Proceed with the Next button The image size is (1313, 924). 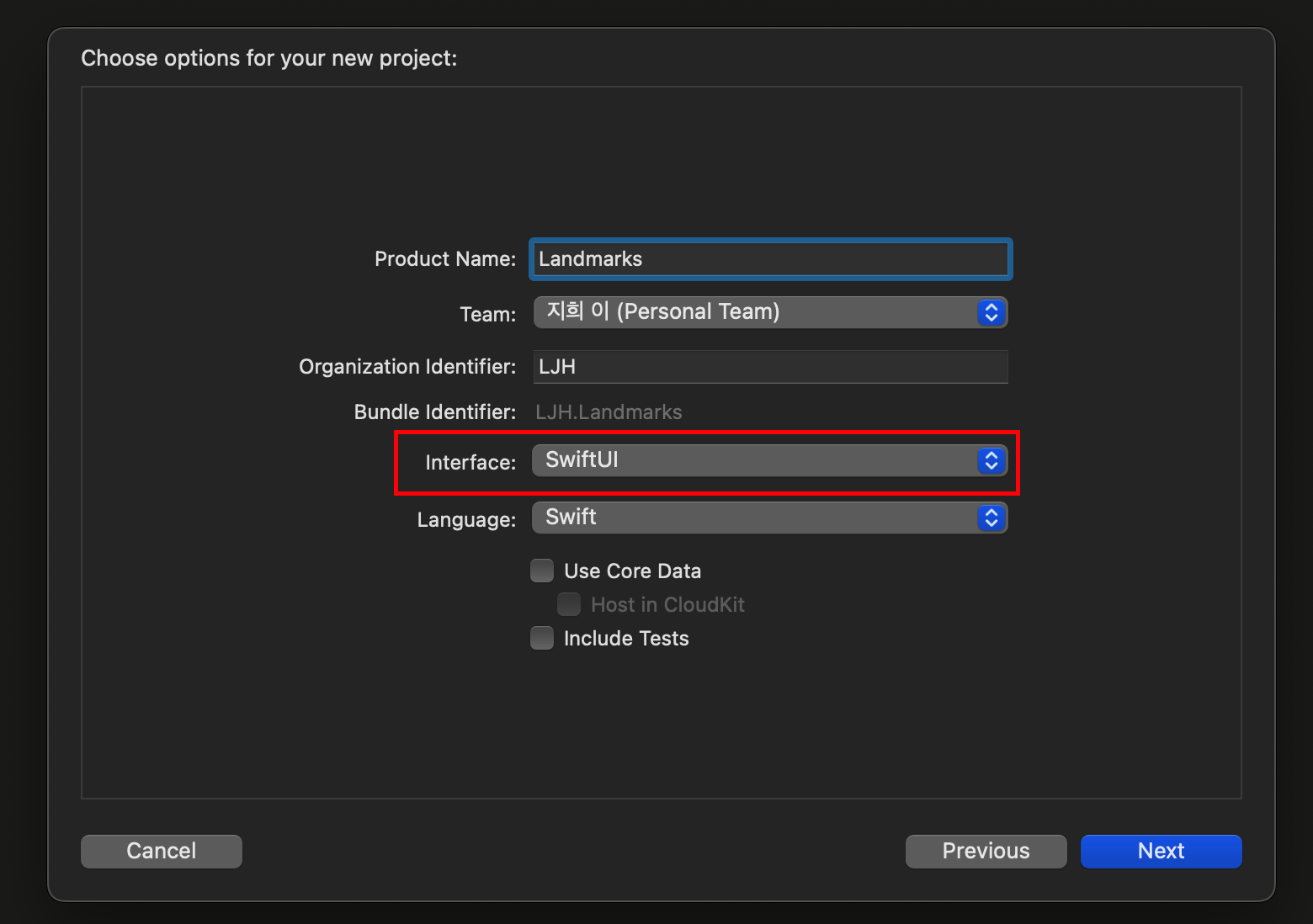coord(1161,851)
